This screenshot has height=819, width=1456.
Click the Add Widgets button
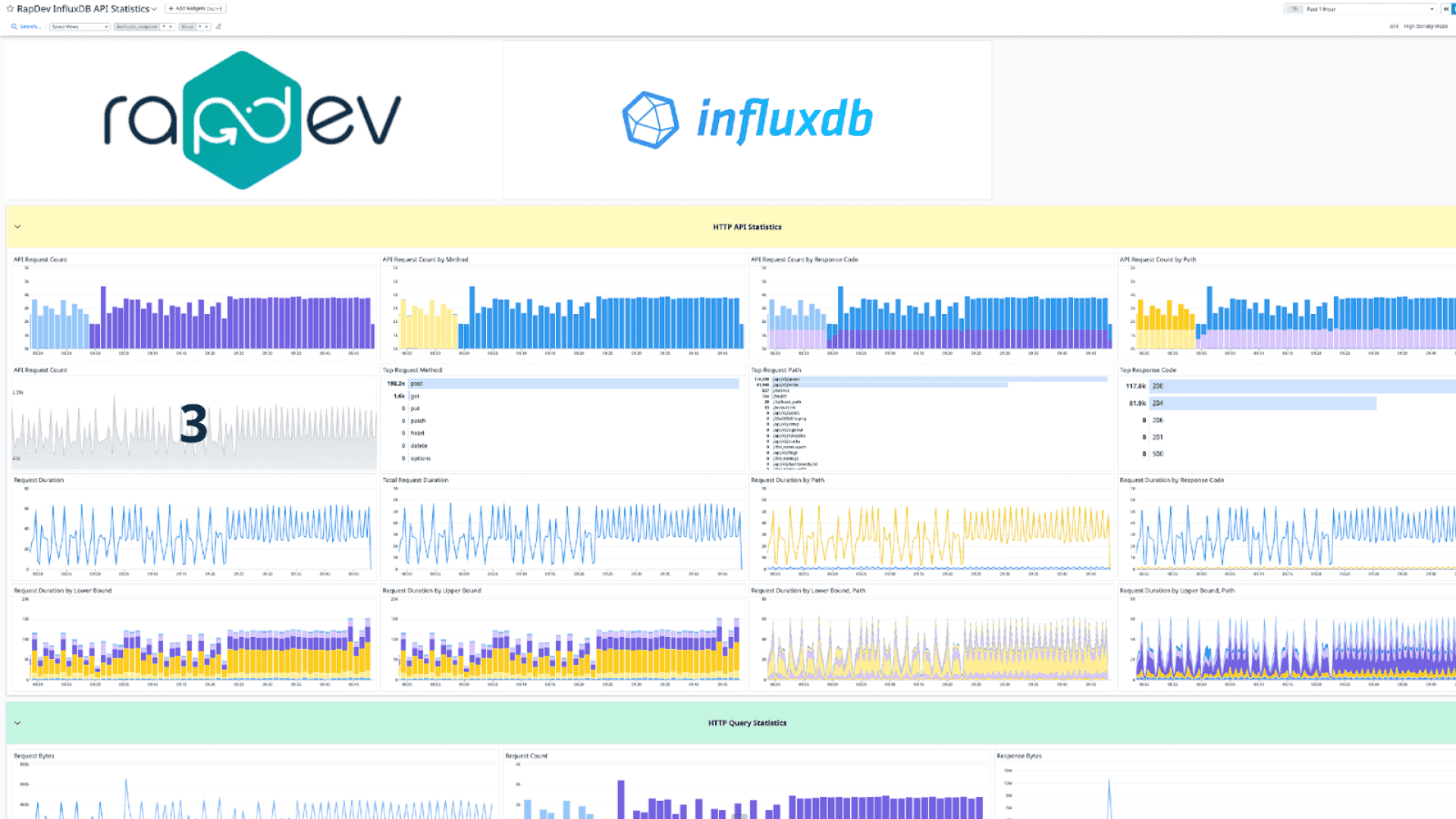pos(196,9)
